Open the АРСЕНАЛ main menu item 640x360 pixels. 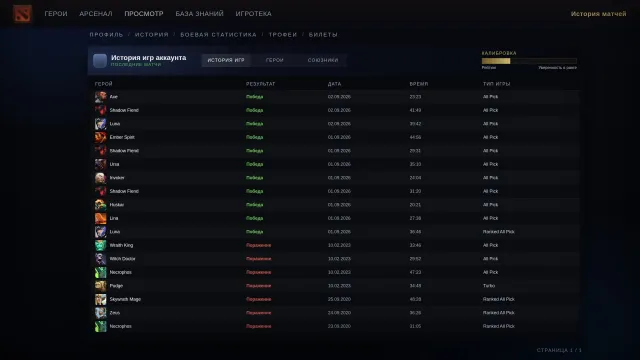pyautogui.click(x=96, y=13)
